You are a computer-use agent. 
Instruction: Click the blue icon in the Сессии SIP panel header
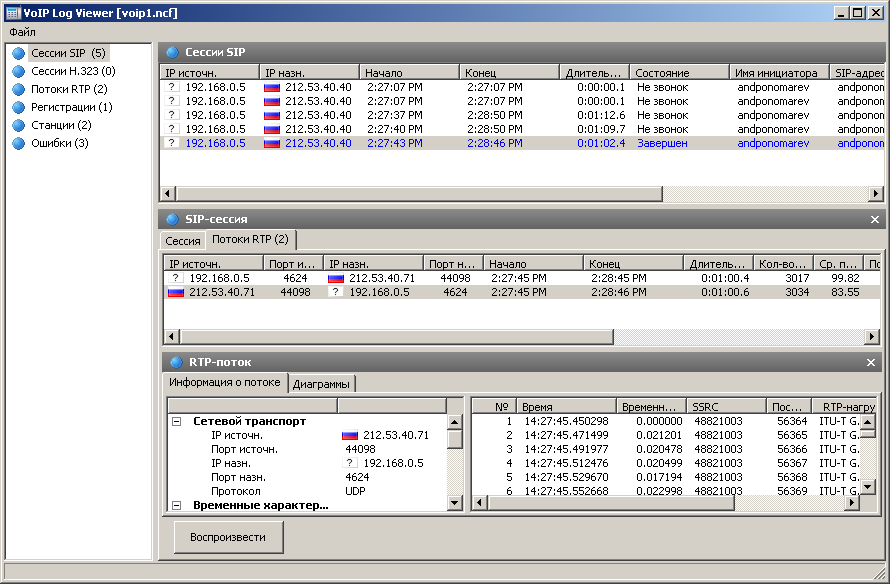[x=173, y=52]
